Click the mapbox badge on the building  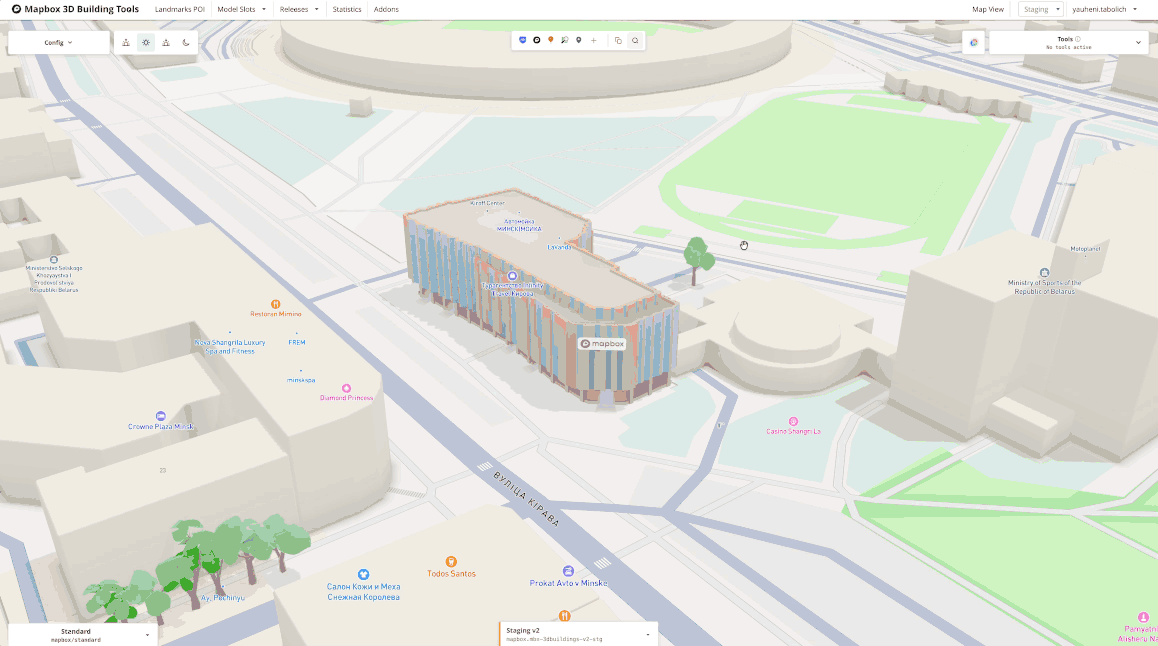(x=602, y=344)
